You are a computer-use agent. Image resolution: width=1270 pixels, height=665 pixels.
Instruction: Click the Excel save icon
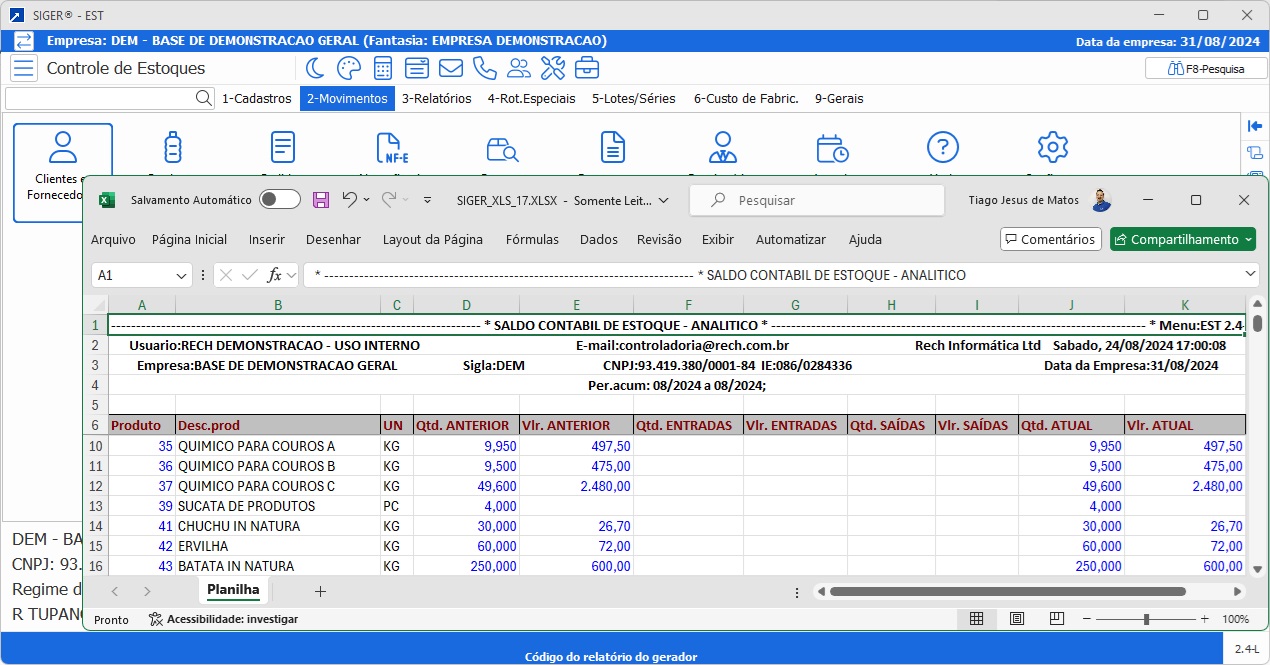click(x=321, y=200)
